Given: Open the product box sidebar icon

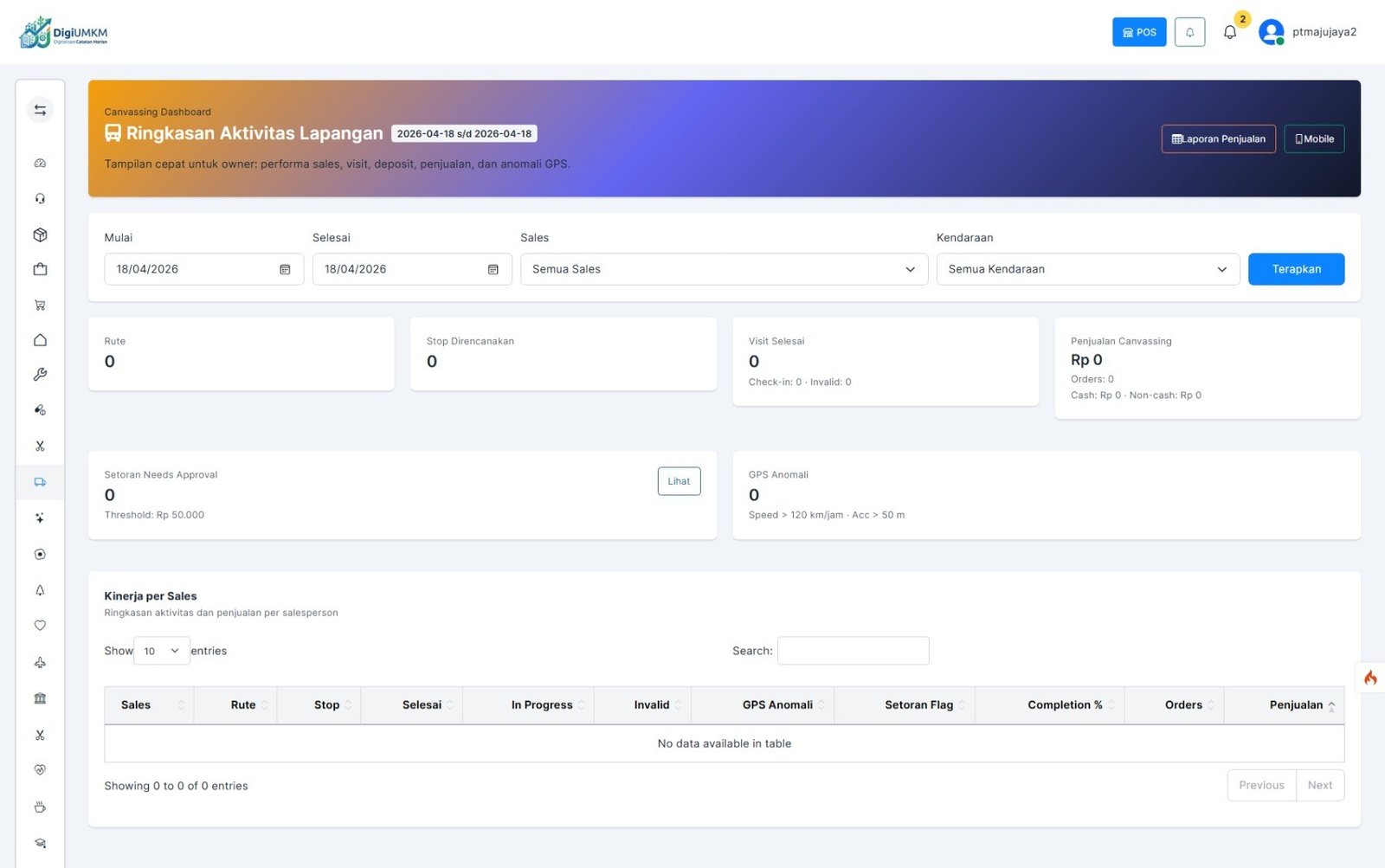Looking at the screenshot, I should click(40, 235).
